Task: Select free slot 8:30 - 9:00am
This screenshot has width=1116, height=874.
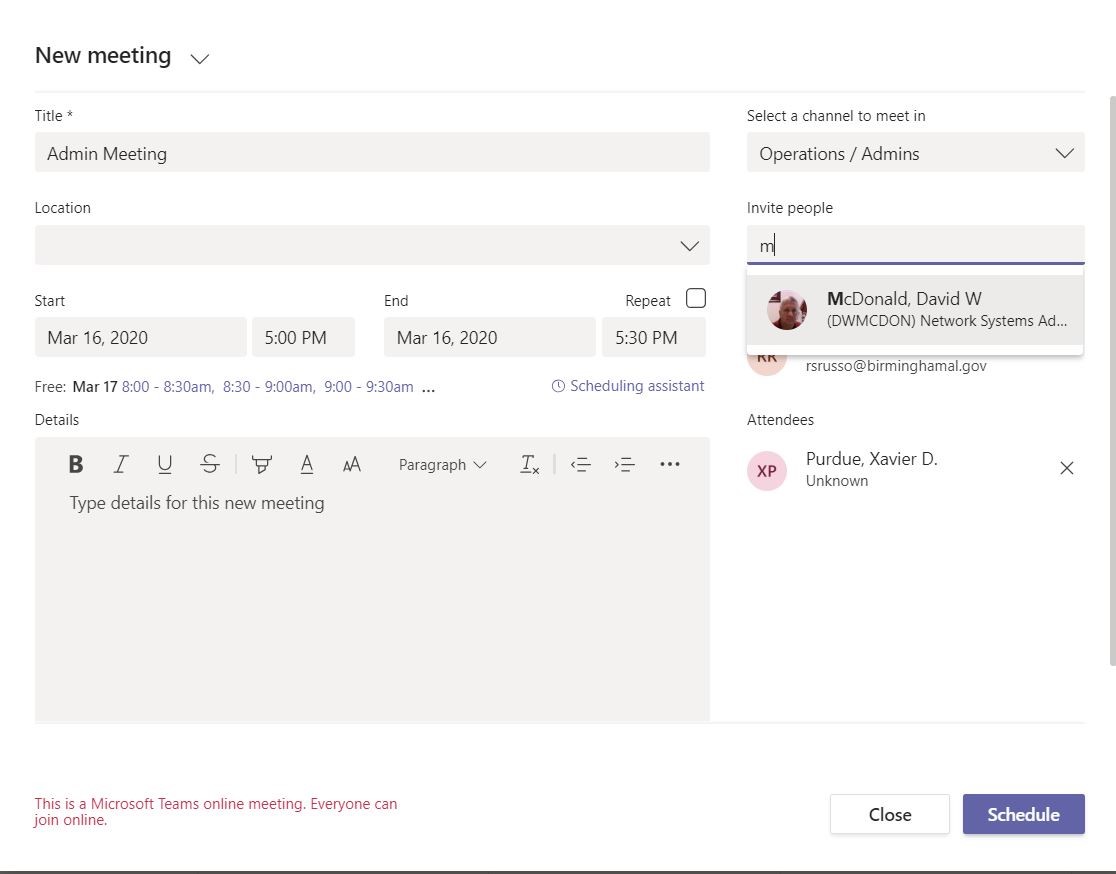Action: point(269,386)
